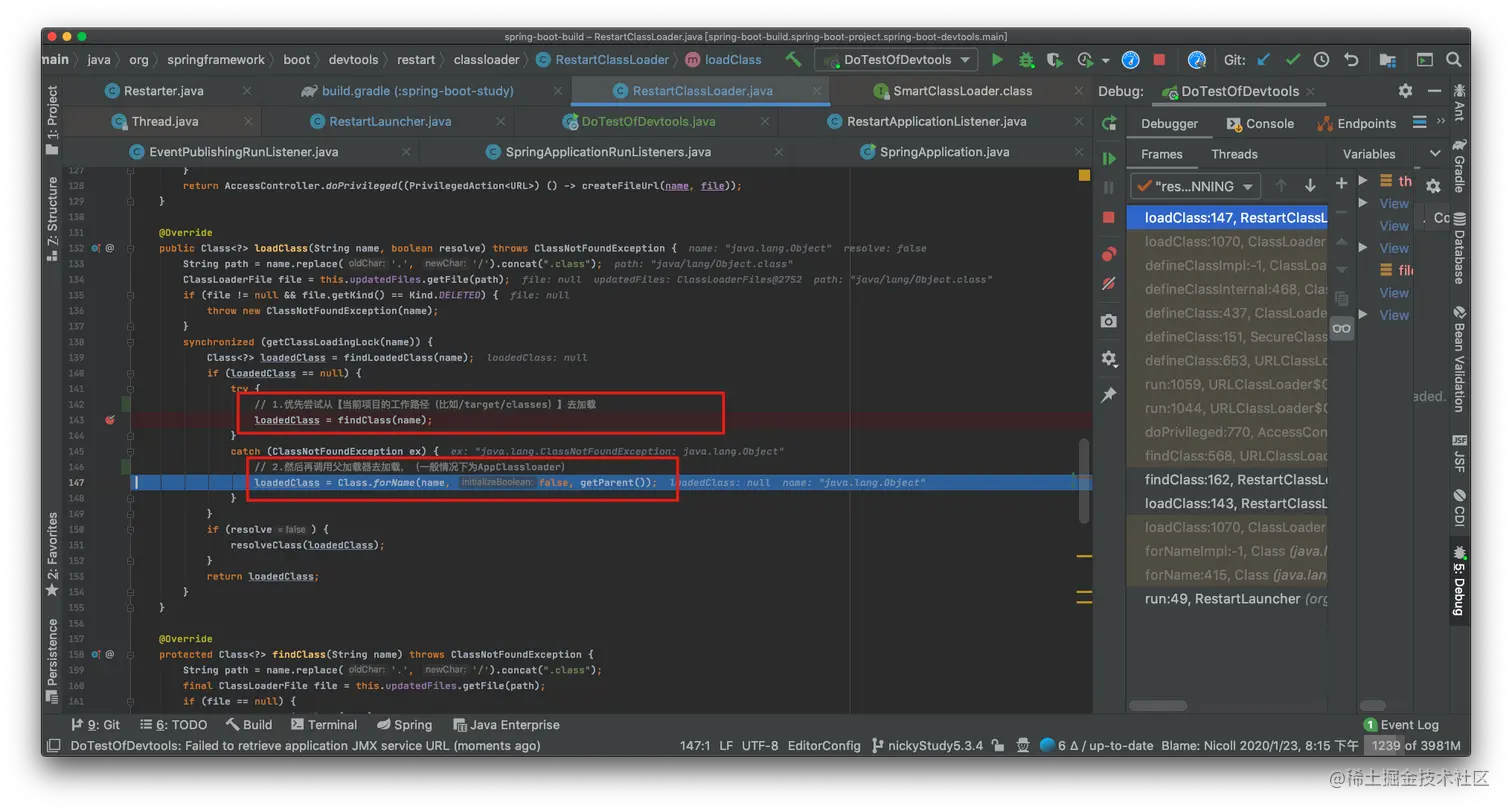1512x811 pixels.
Task: Open Project Structure from the top toolbar
Action: coord(1388,59)
